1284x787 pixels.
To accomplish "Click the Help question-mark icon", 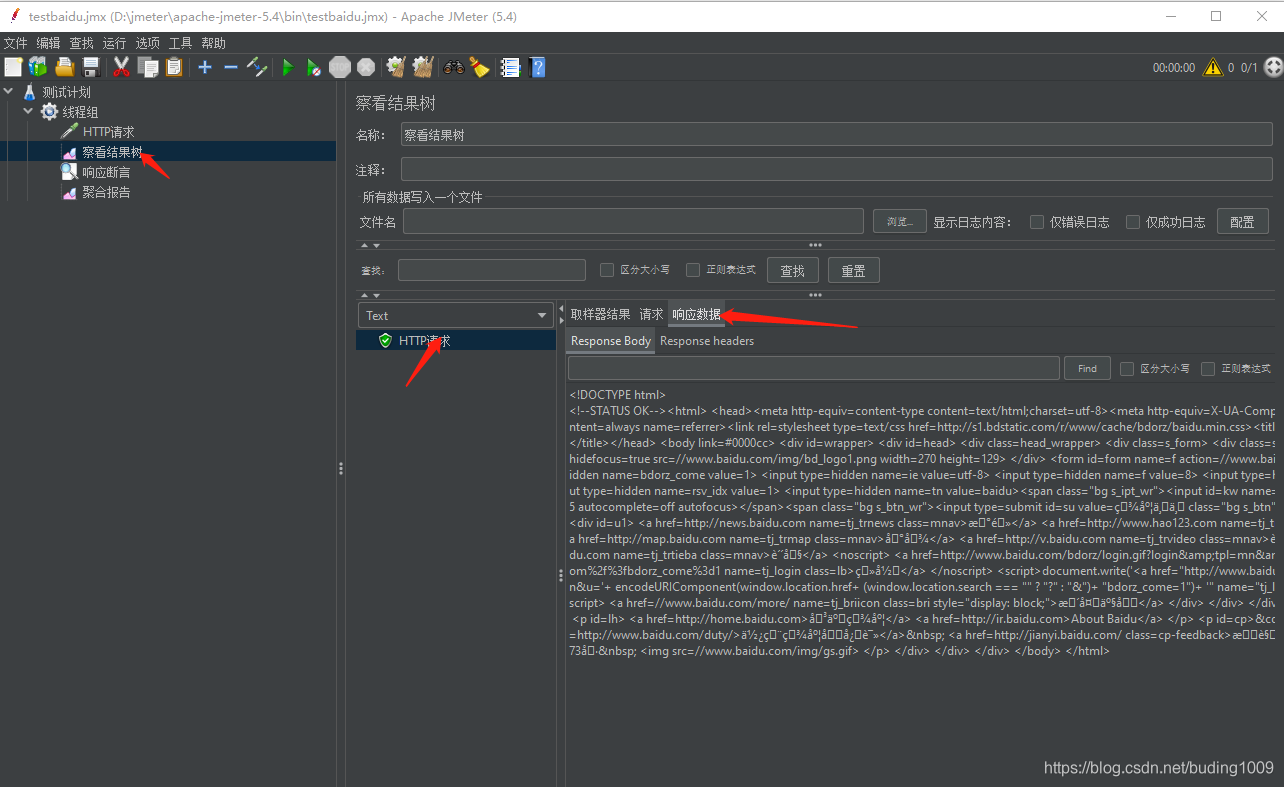I will [538, 67].
